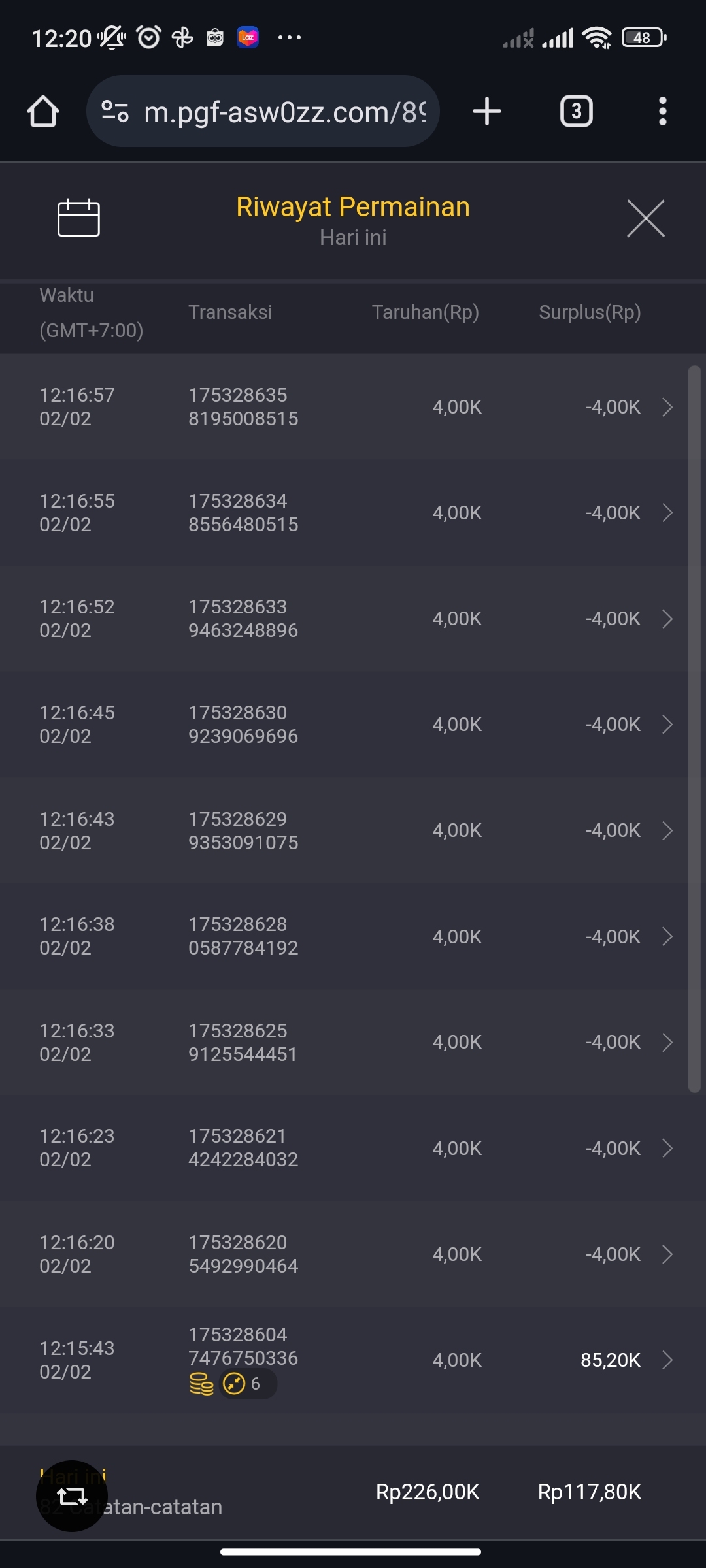Expand the 12:15:43 winning record chevron

click(x=667, y=1360)
